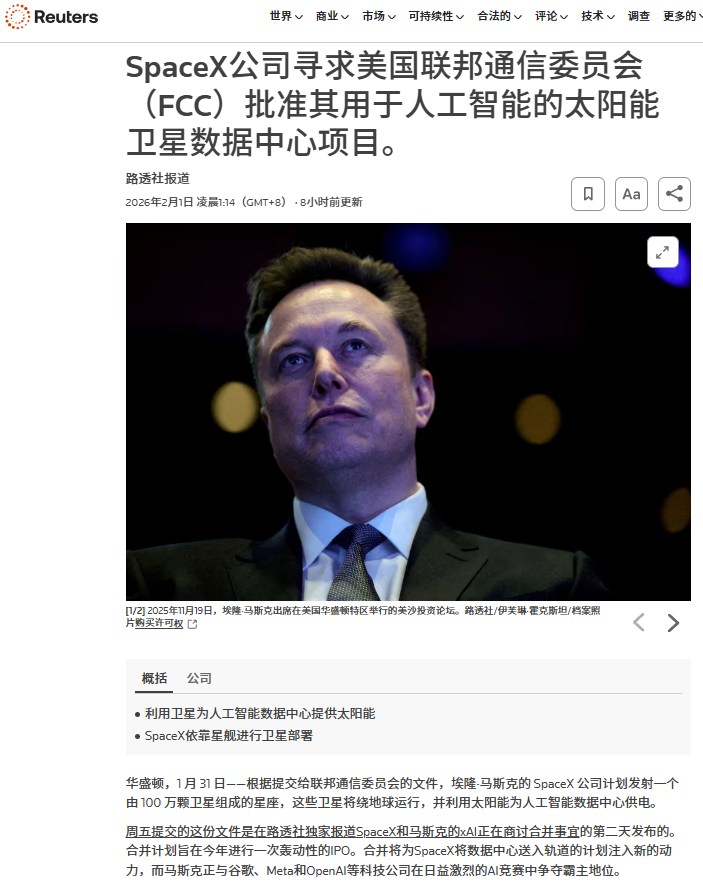
Task: Open the 调查 menu item
Action: 639,16
